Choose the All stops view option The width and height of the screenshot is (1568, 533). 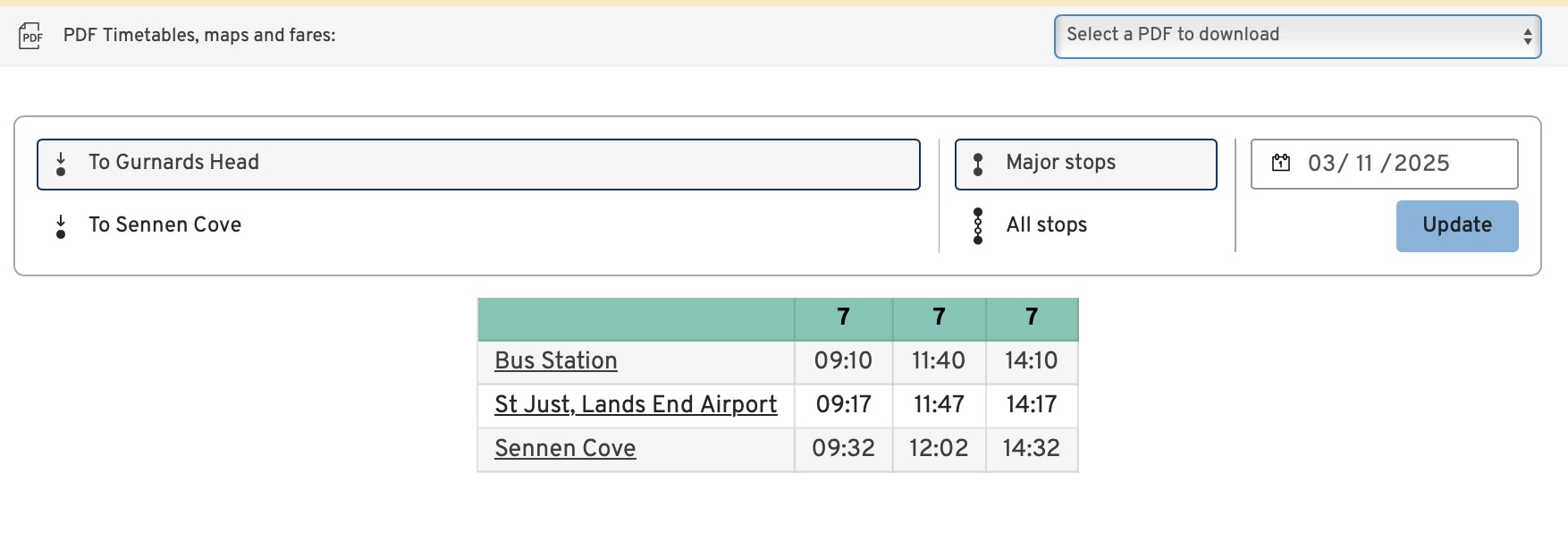[1046, 225]
